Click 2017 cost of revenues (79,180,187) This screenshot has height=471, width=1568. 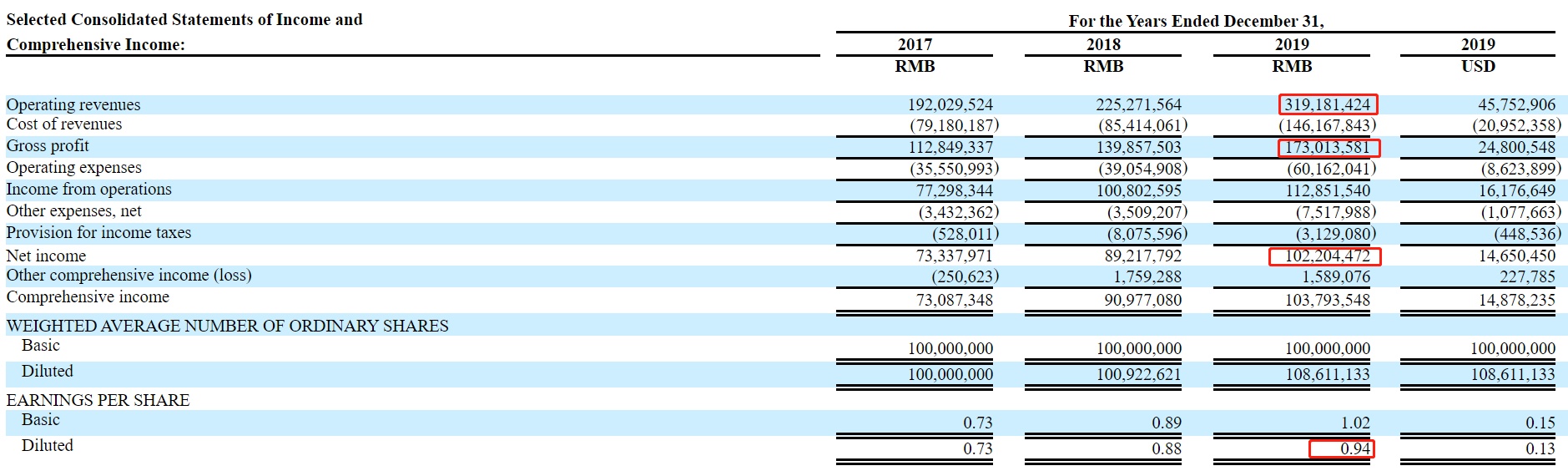point(955,126)
